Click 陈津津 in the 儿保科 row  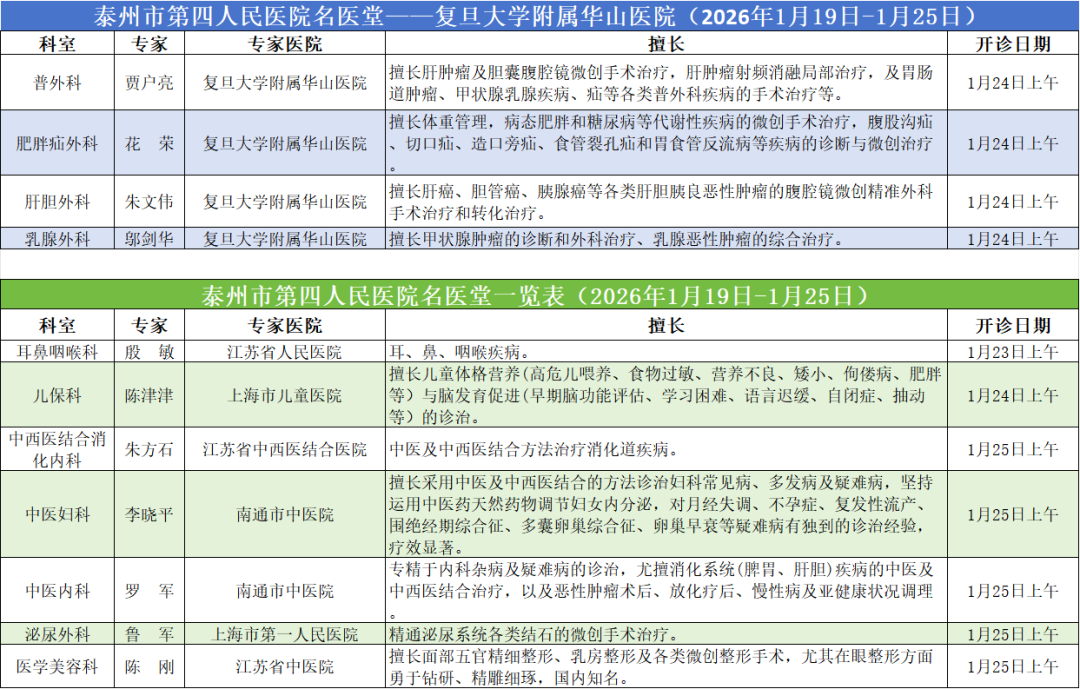point(150,395)
